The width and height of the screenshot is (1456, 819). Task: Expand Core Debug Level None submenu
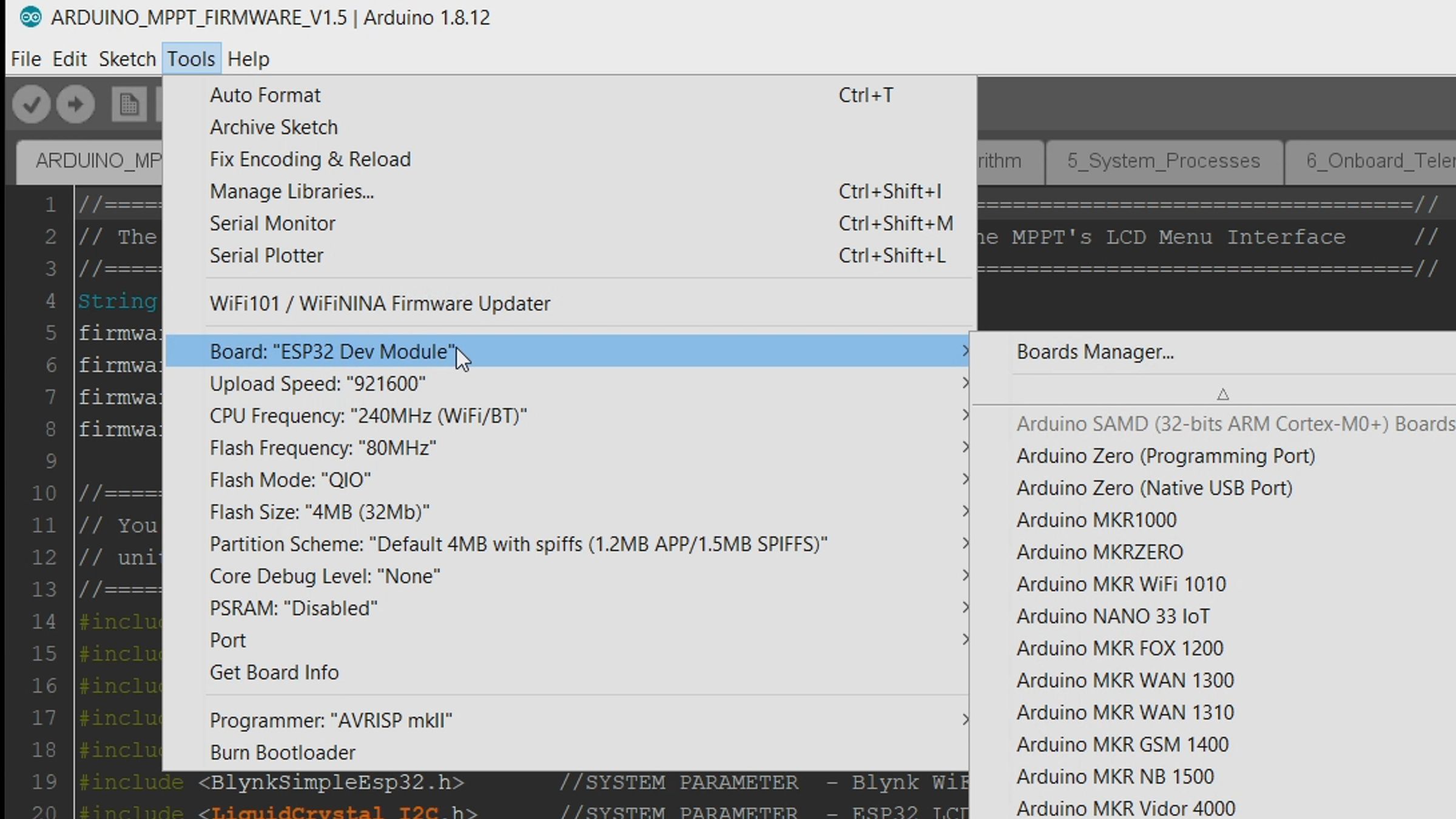(x=568, y=576)
